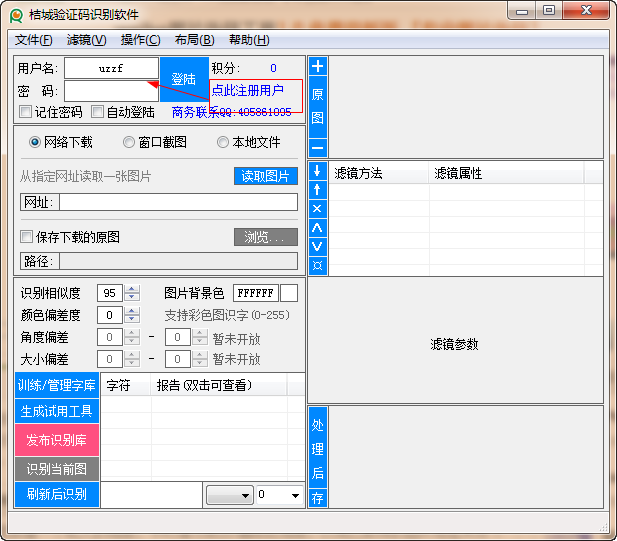Screen dimensions: 617x541
Task: Open the 操作(C) menu
Action: [x=140, y=40]
